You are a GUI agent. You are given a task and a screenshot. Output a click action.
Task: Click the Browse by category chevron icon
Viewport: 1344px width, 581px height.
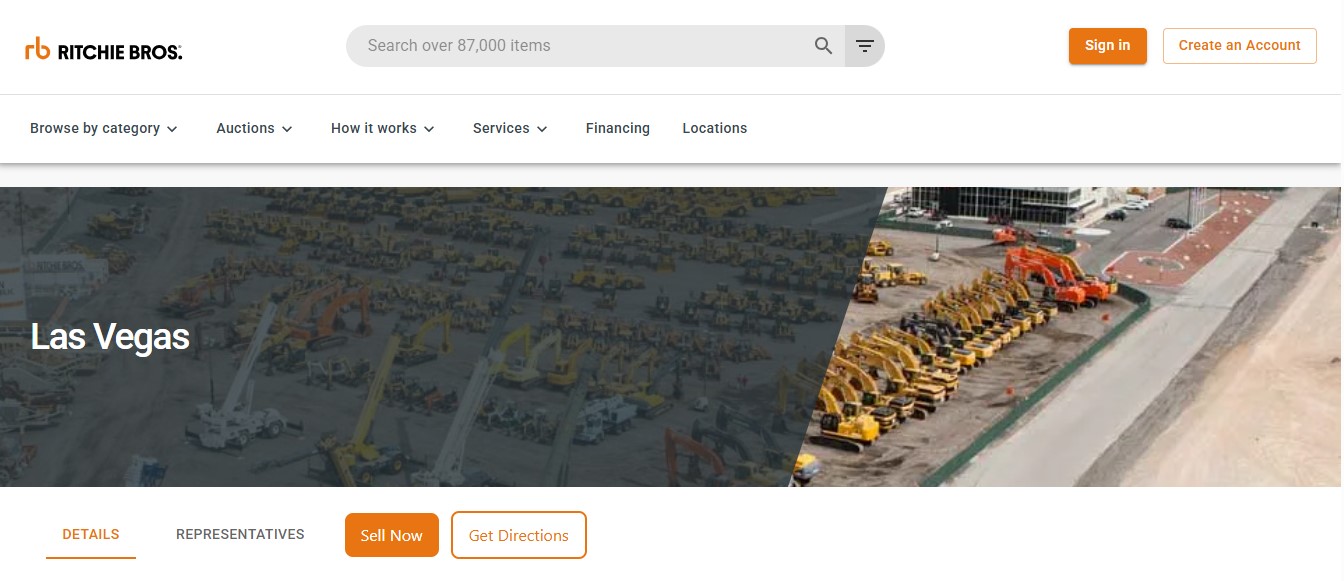point(171,129)
